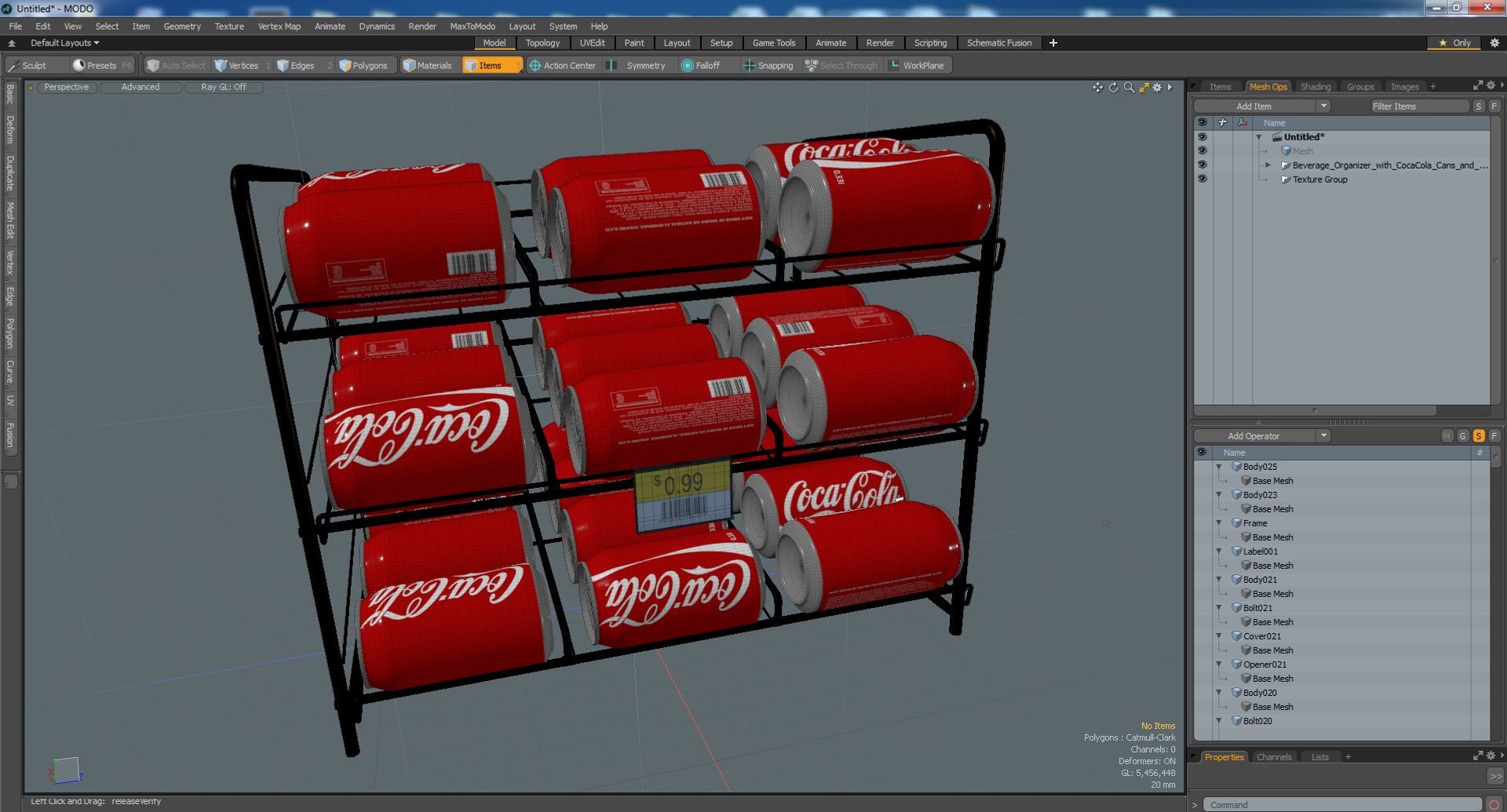Click the Items list horizontal scrollbar
1507x812 pixels.
click(x=1315, y=410)
